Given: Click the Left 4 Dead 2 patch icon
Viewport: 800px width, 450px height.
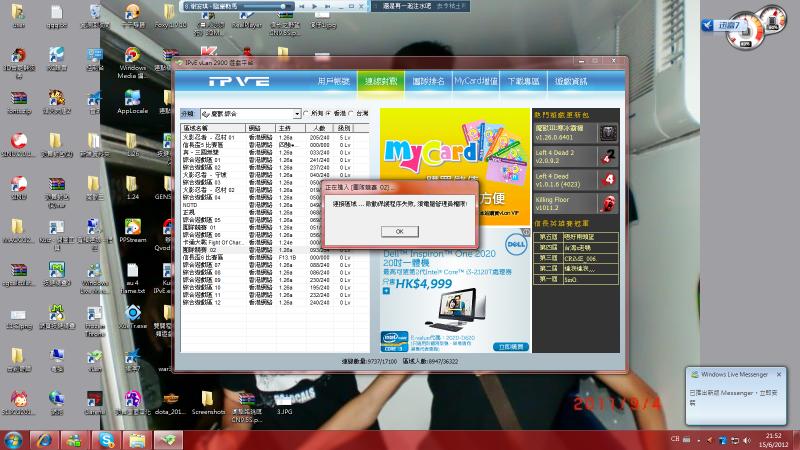Looking at the screenshot, I should pos(607,156).
